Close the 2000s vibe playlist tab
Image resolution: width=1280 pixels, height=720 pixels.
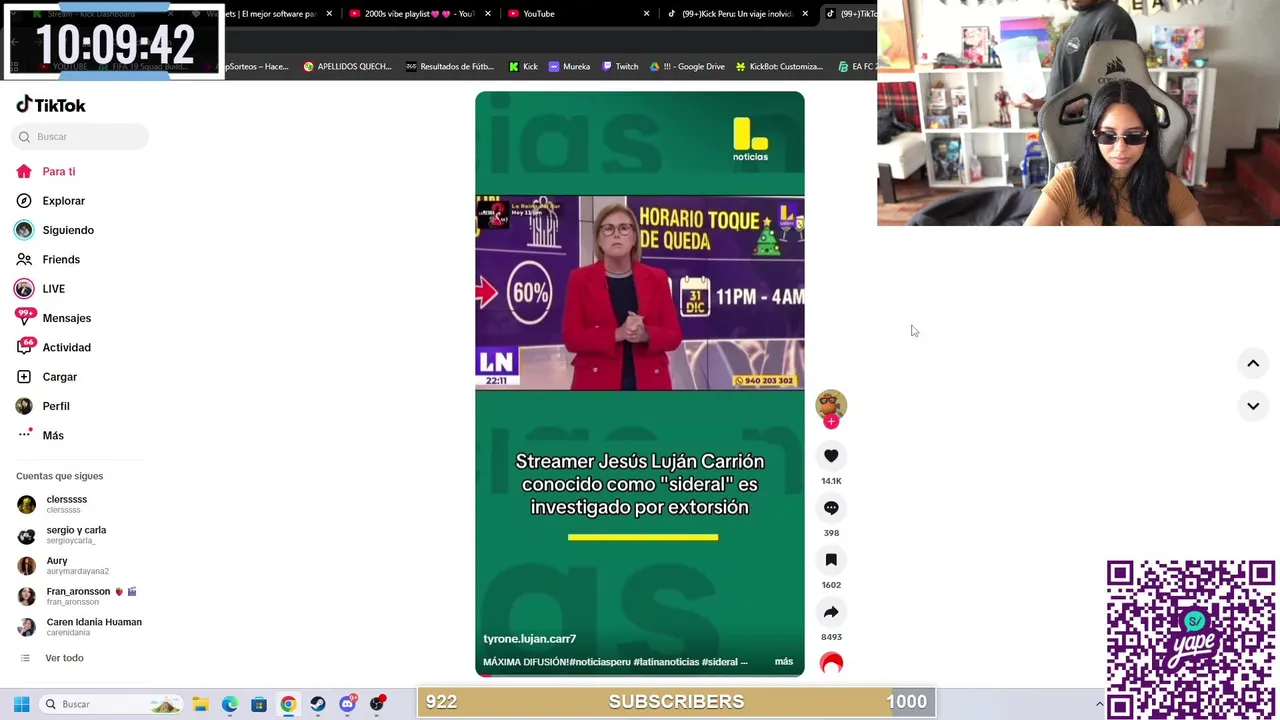point(488,14)
